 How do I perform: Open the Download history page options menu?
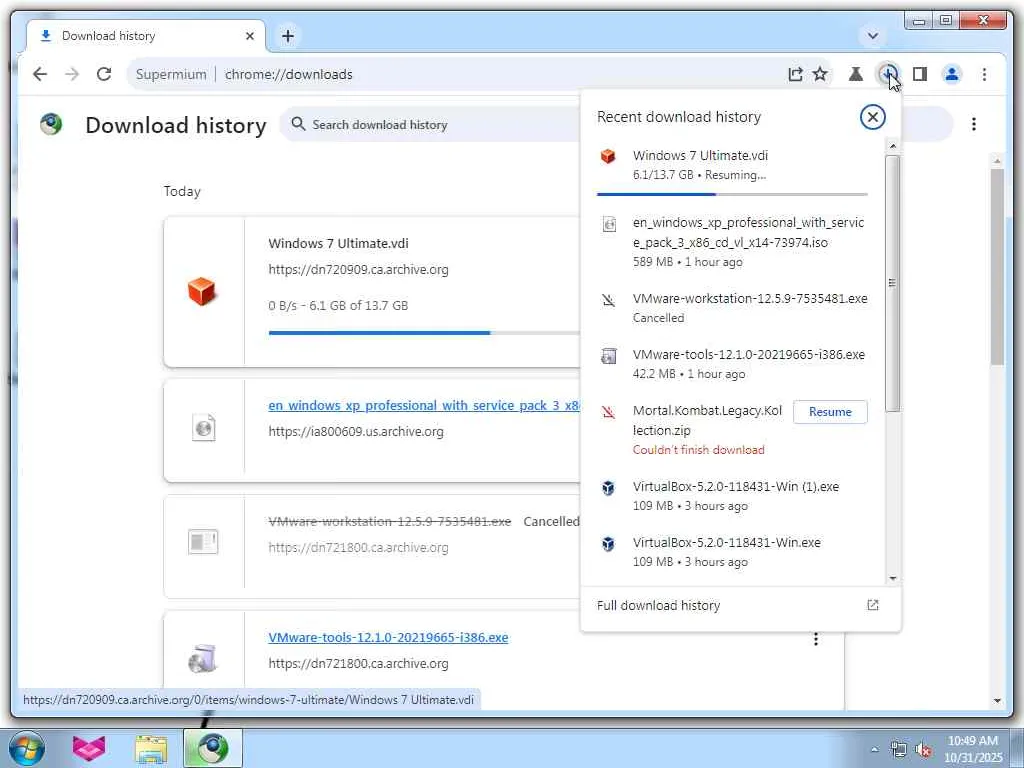(974, 124)
